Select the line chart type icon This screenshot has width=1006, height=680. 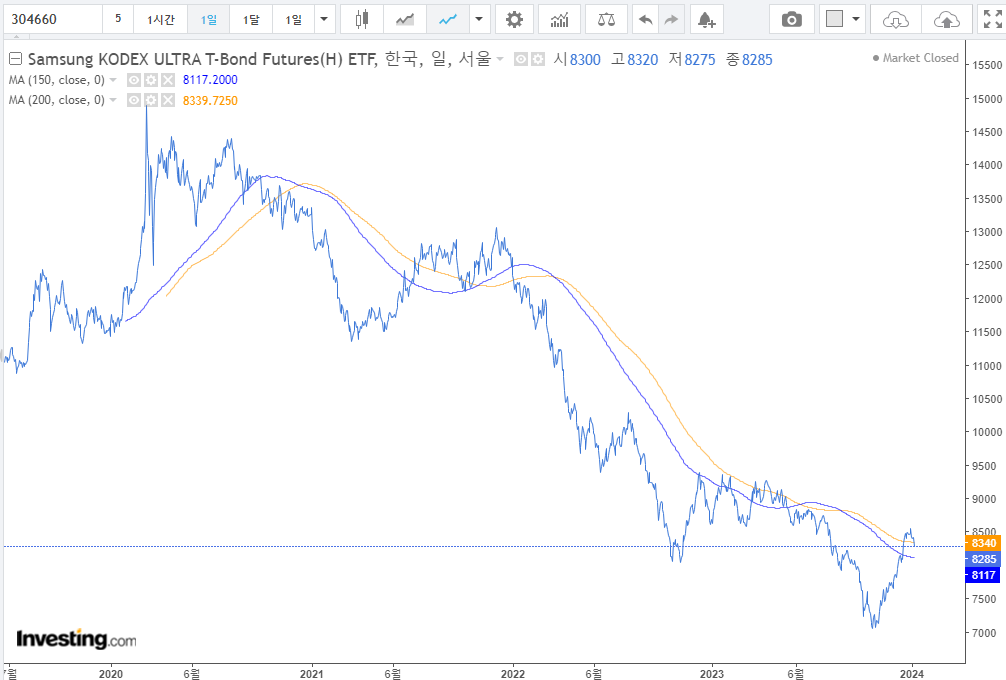(x=448, y=19)
